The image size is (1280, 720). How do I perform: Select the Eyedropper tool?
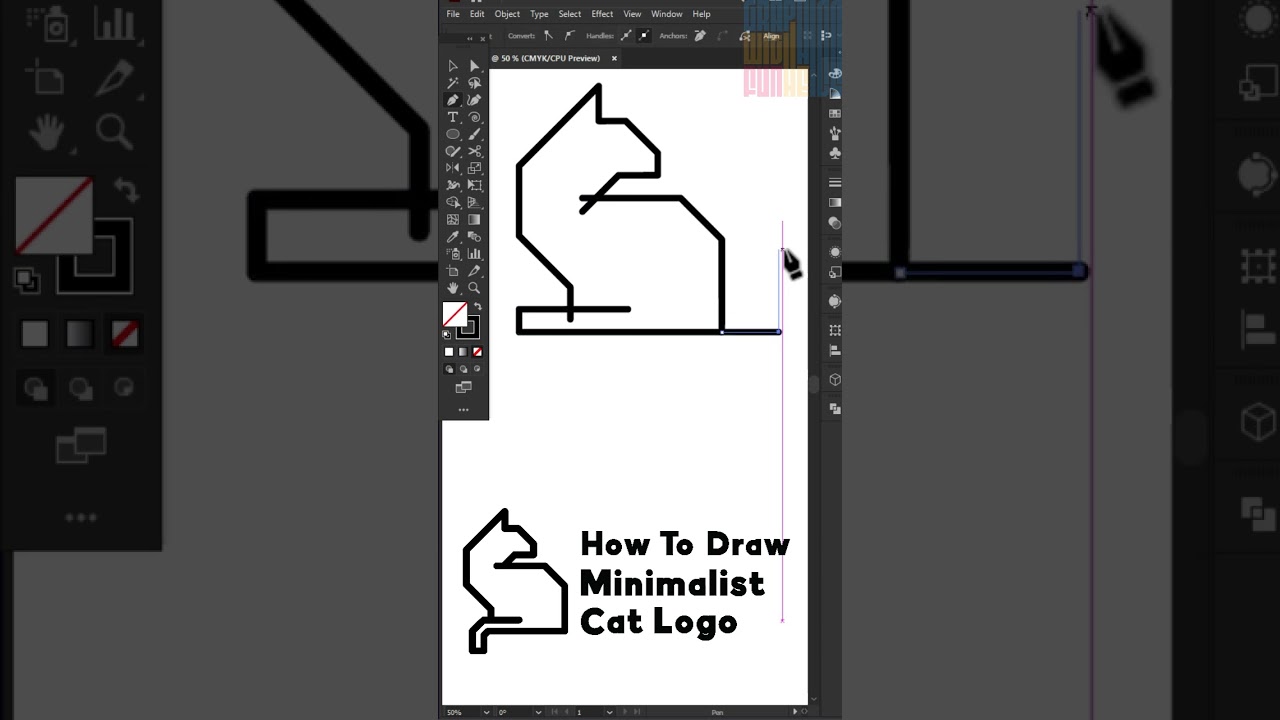coord(453,237)
